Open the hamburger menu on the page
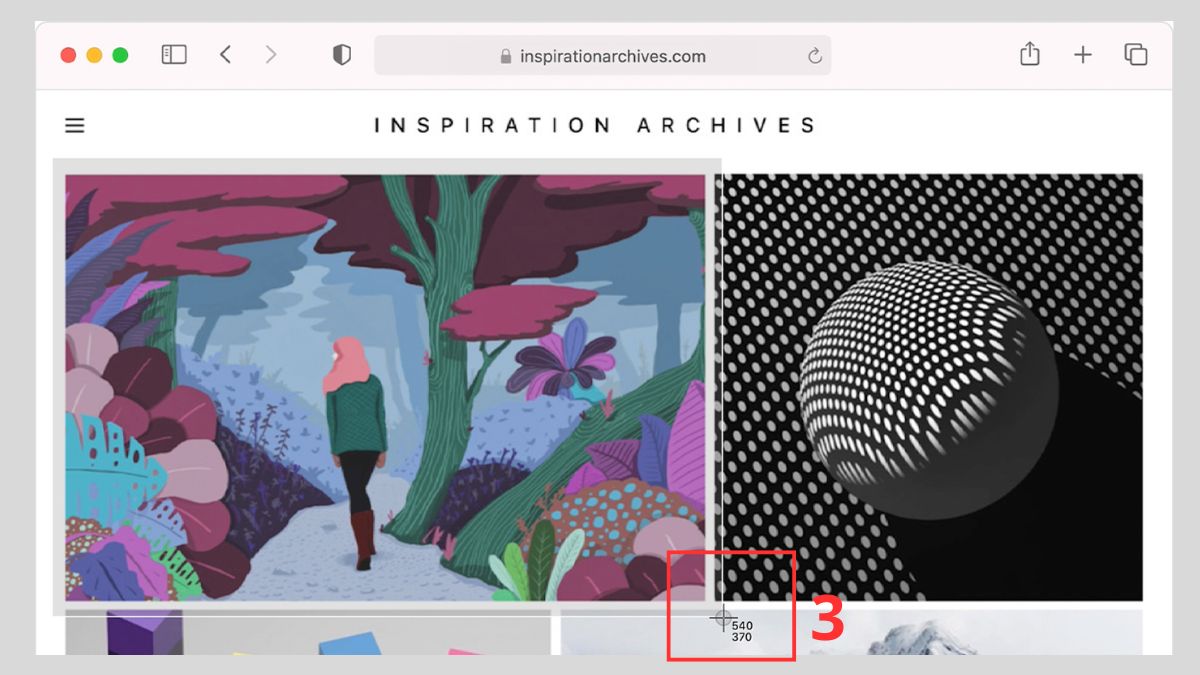1200x675 pixels. click(x=75, y=126)
